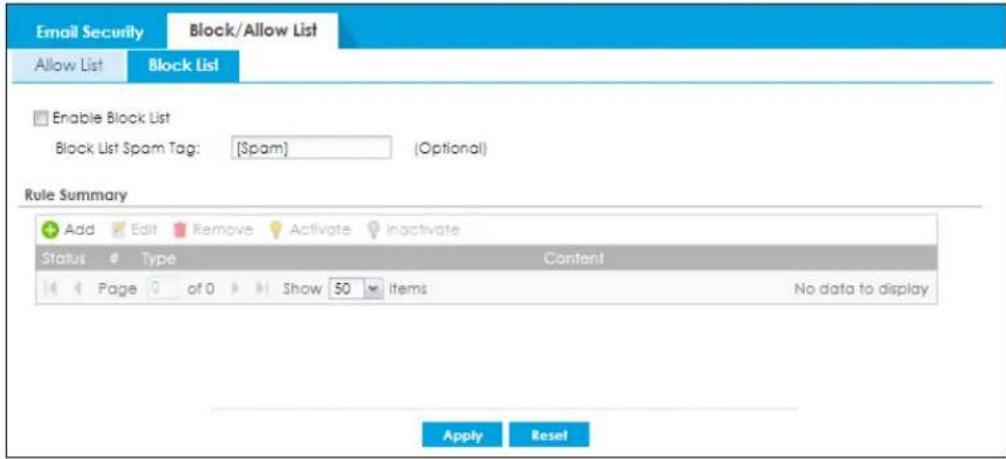Enable the Block List checkbox
The image size is (1006, 459).
tap(40, 118)
